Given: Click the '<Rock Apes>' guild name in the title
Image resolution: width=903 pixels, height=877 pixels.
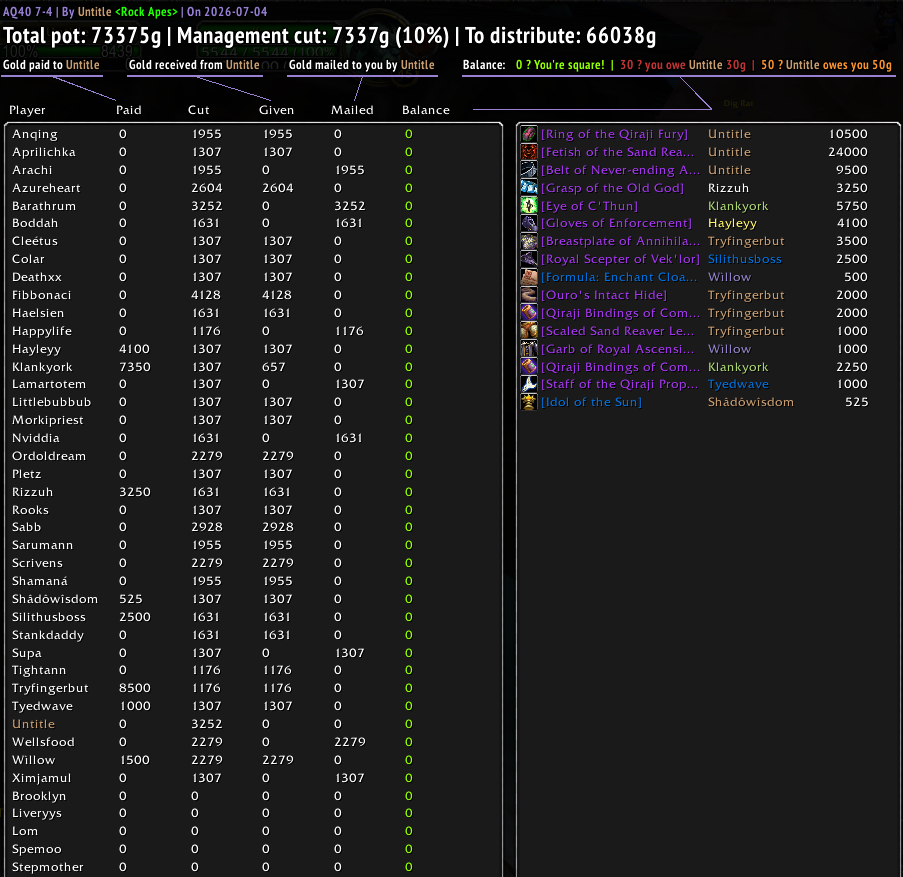Looking at the screenshot, I should pos(146,12).
